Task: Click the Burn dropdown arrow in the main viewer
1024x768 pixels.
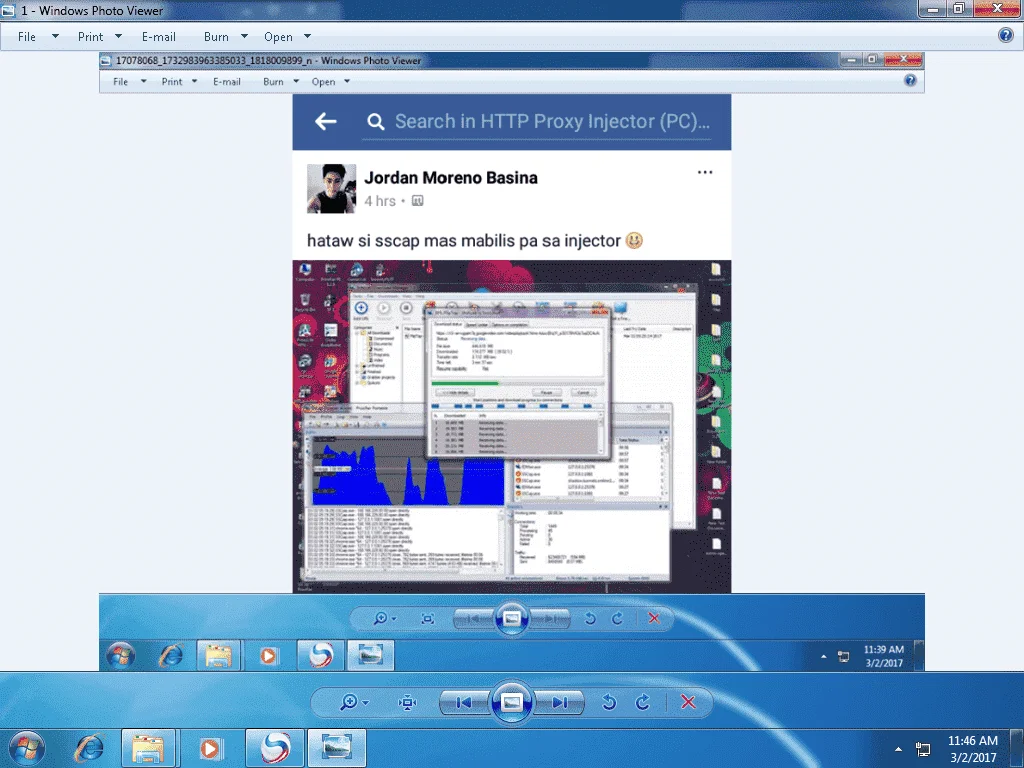Action: pos(244,37)
